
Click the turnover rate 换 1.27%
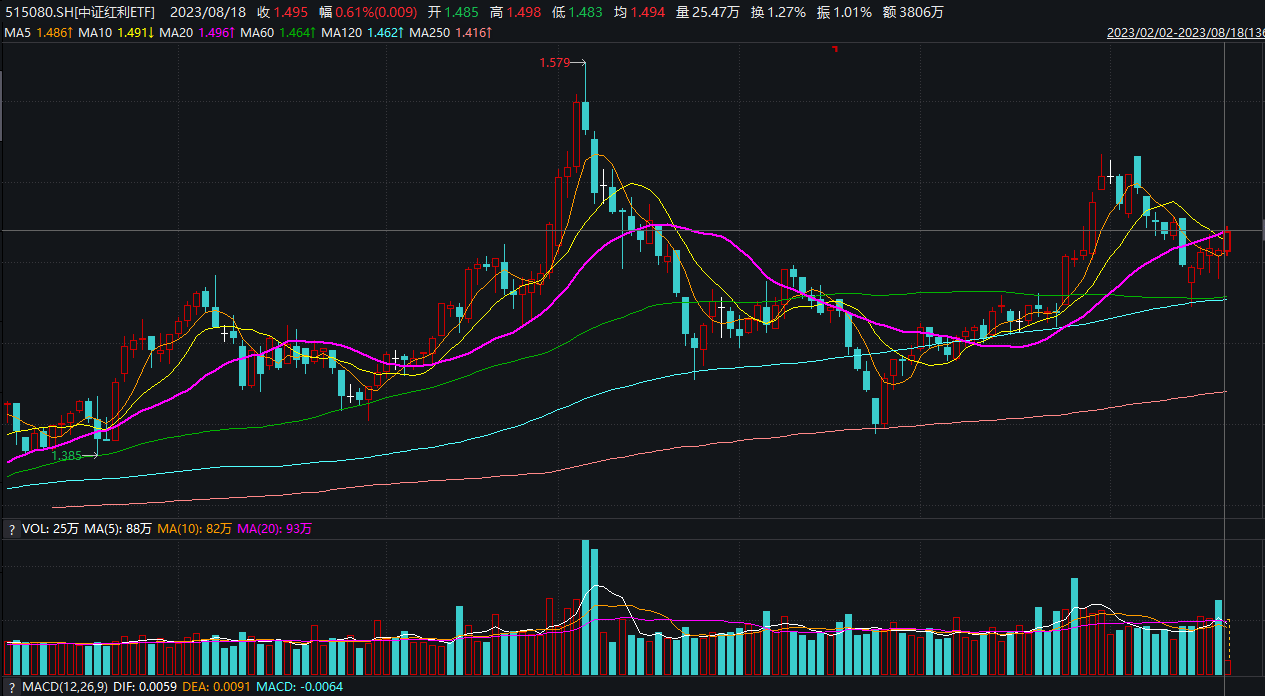point(779,12)
